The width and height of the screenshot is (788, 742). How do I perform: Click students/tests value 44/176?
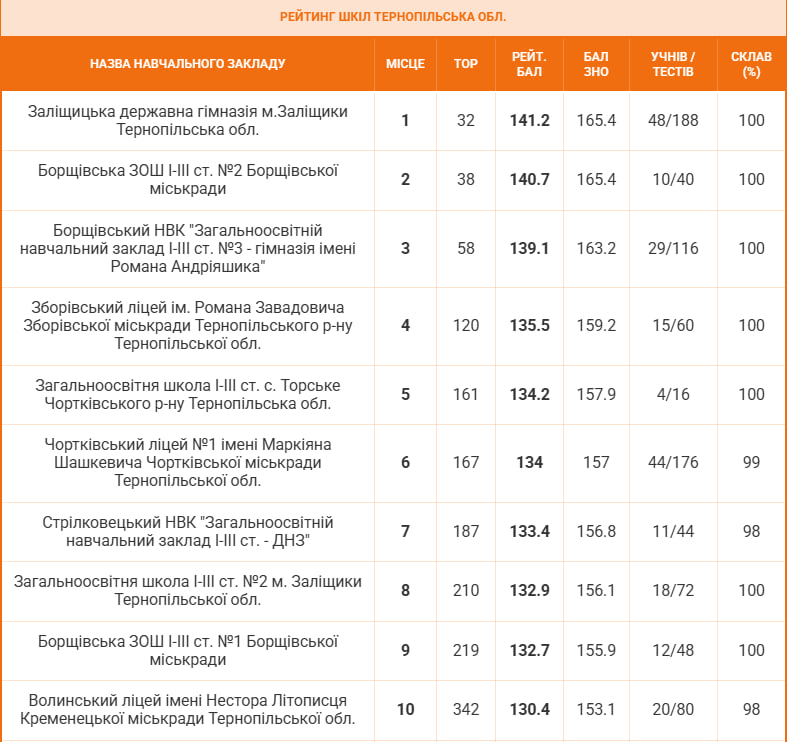point(673,462)
